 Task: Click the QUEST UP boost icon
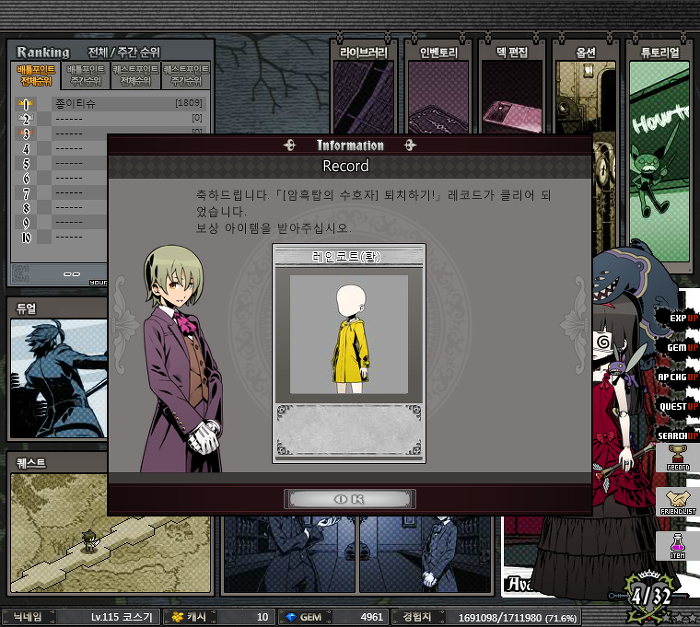677,406
